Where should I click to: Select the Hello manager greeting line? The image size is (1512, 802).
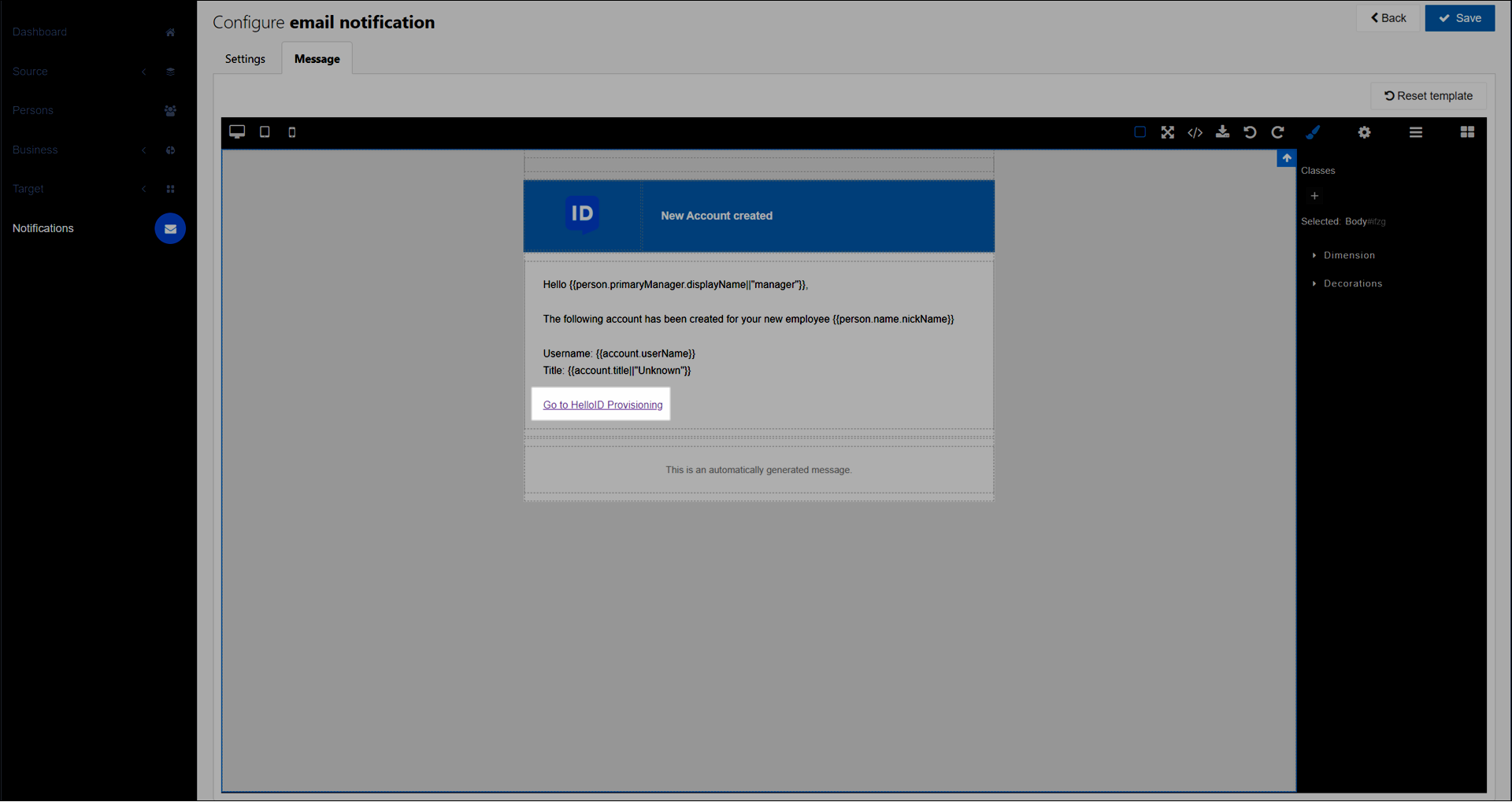click(676, 285)
